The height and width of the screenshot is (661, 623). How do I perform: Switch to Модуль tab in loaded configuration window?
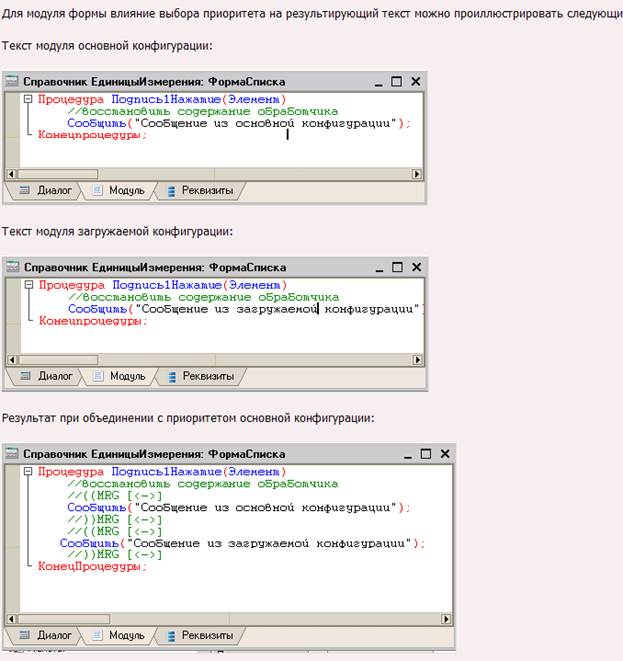(120, 376)
